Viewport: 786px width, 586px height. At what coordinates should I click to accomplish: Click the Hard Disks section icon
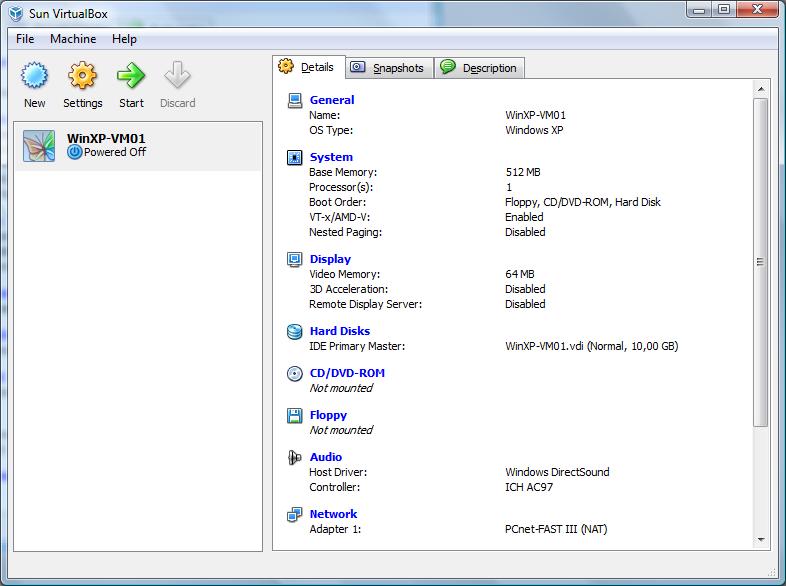point(295,331)
